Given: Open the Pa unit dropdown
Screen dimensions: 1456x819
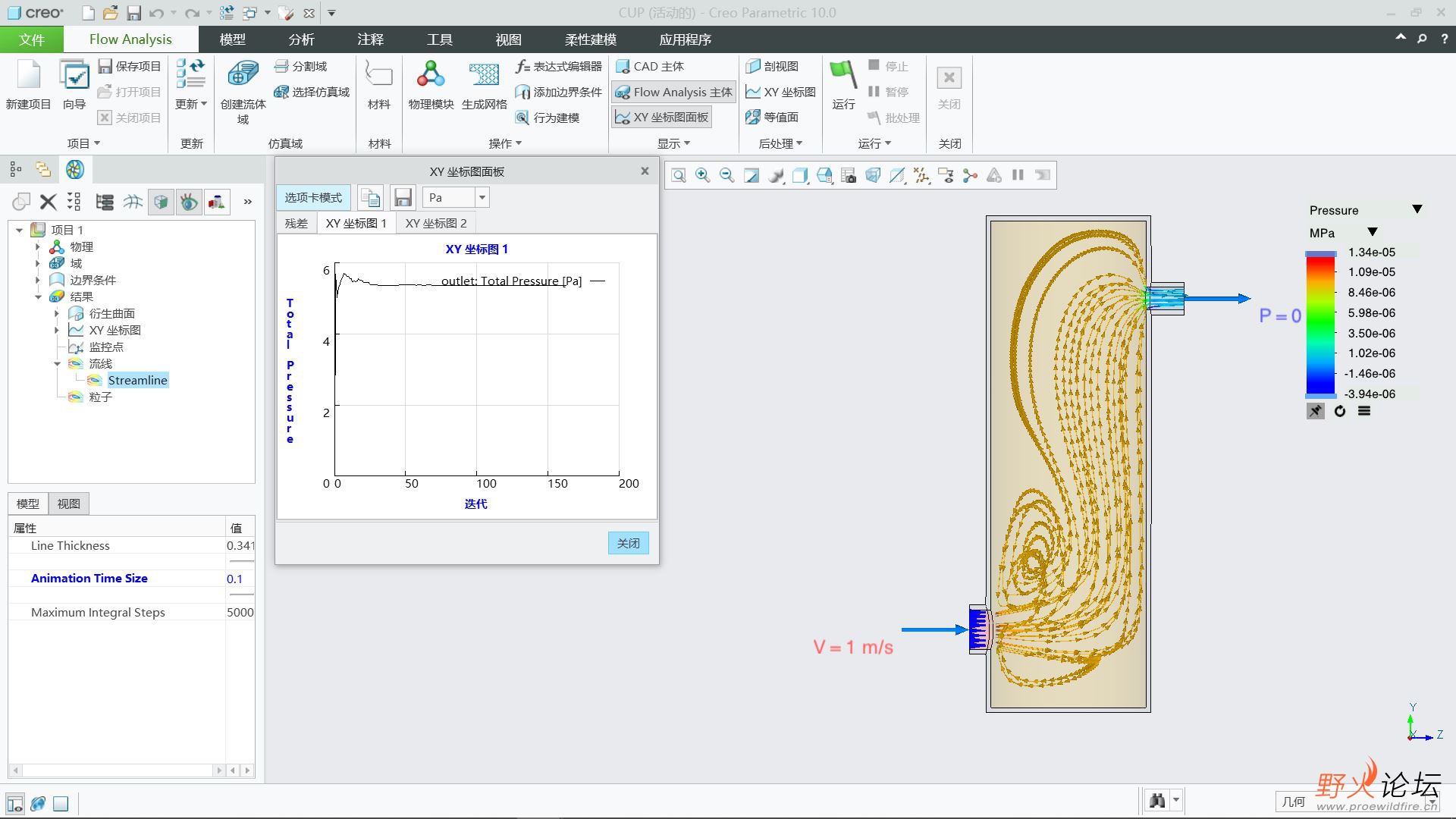Looking at the screenshot, I should coord(482,198).
